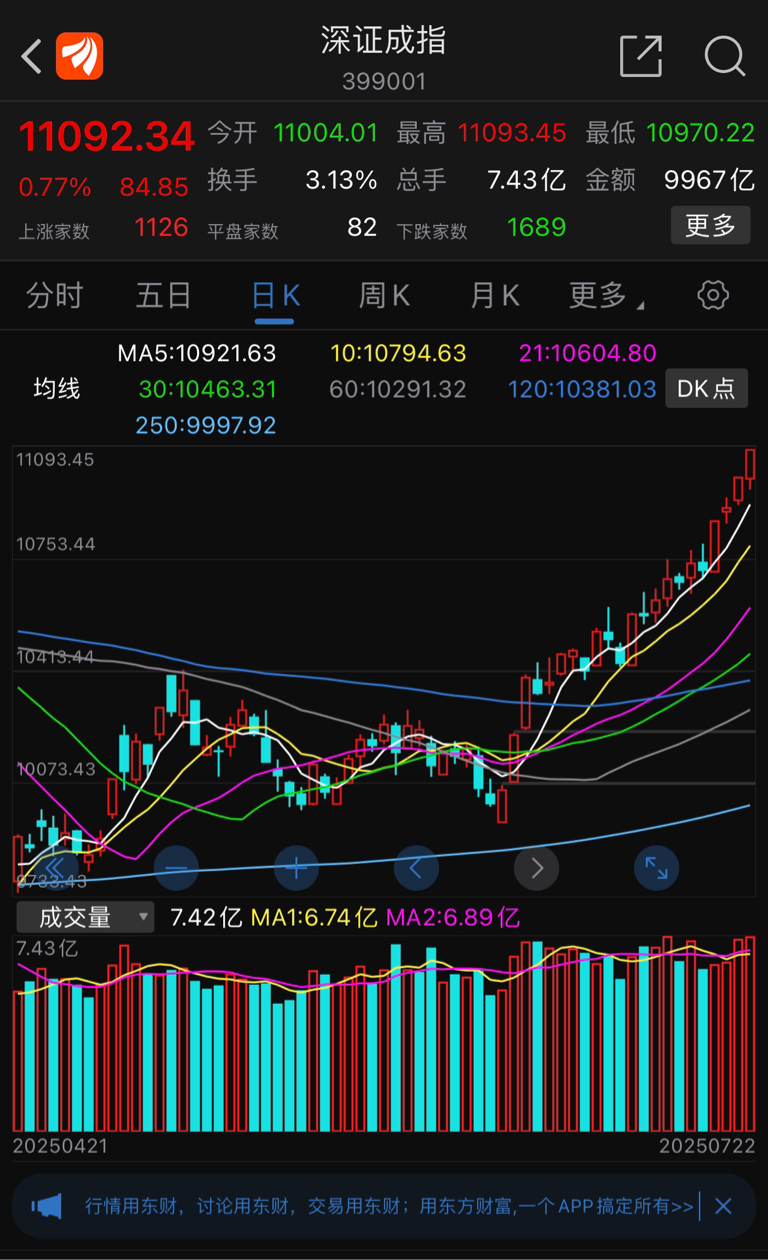Tap the 10753.44 price axis label

(56, 544)
